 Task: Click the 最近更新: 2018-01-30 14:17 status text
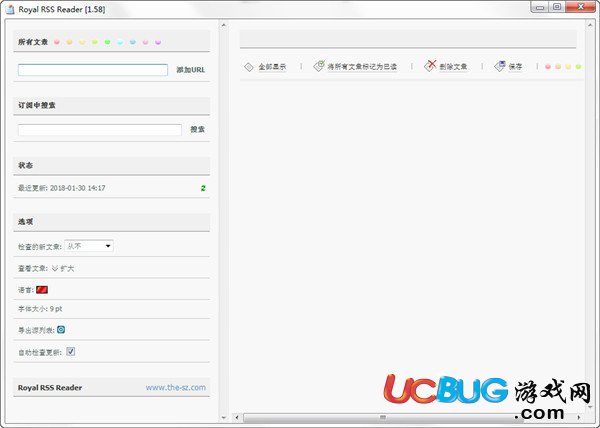[62, 188]
